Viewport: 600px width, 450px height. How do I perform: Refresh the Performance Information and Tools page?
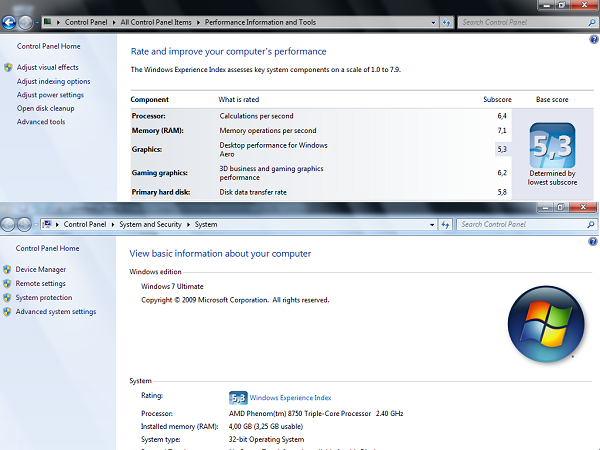pos(446,23)
